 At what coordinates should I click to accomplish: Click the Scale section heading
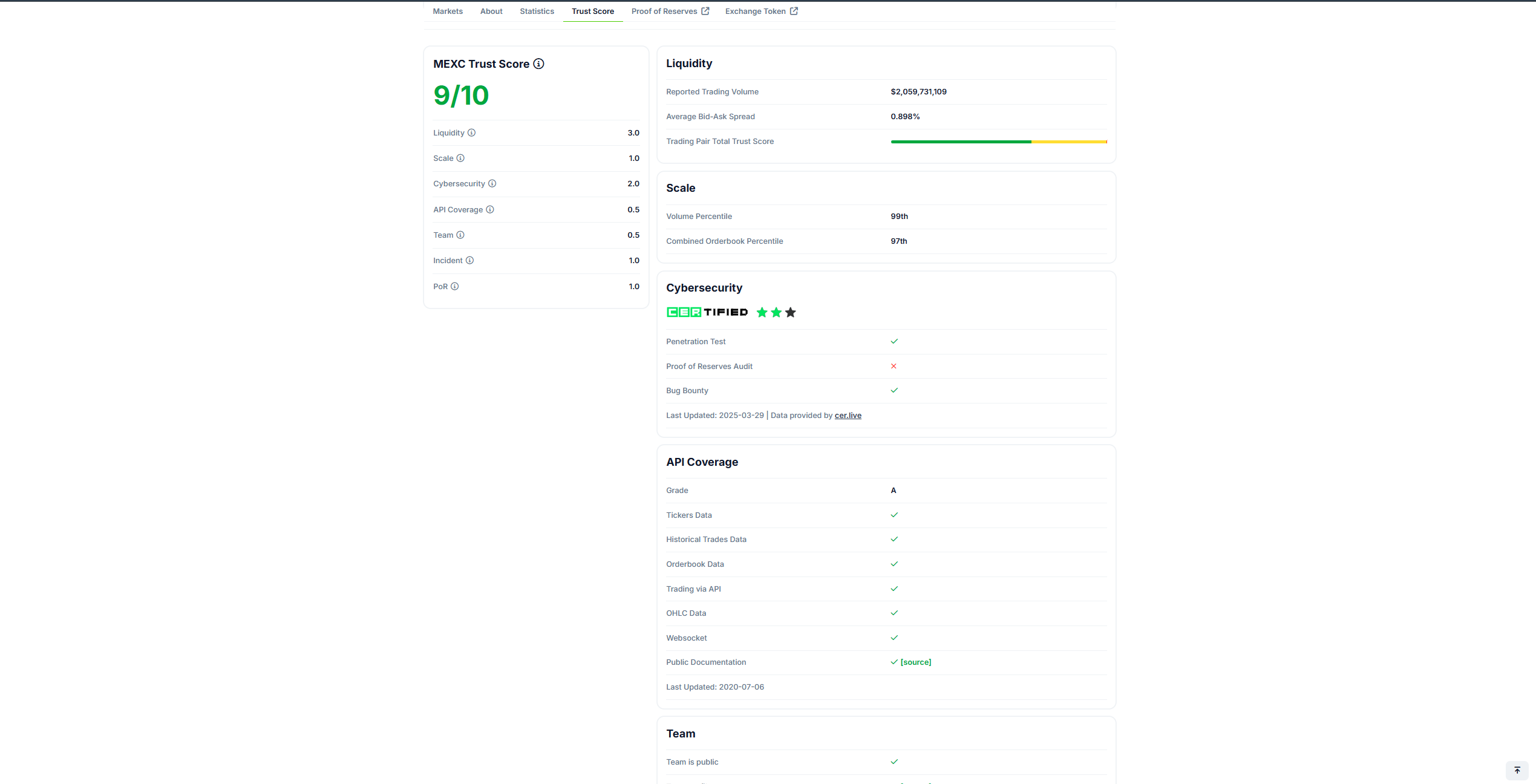click(x=681, y=188)
